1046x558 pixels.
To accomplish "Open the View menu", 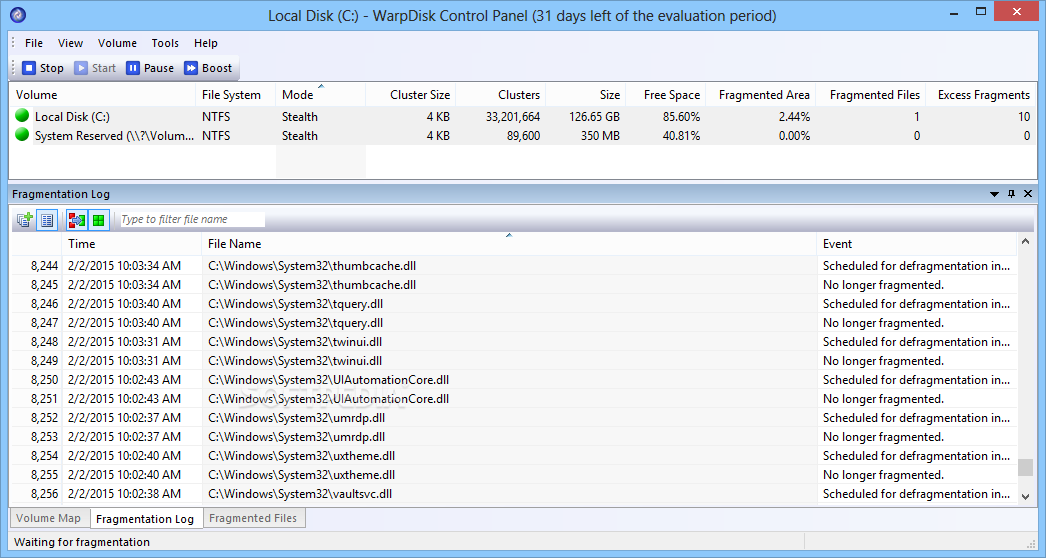I will (70, 43).
